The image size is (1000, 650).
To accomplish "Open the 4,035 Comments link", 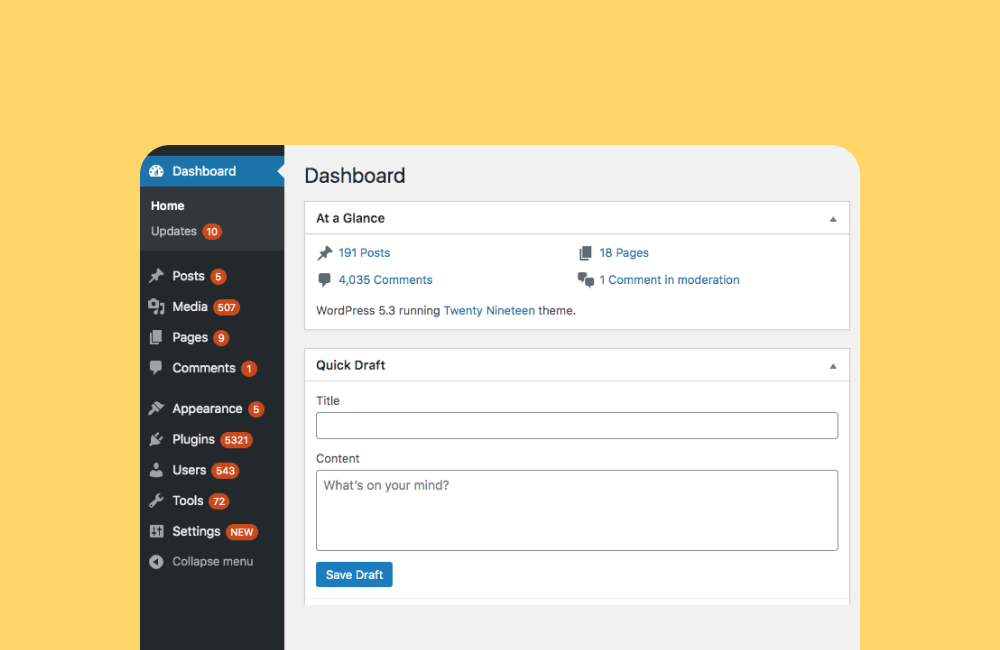I will (385, 280).
